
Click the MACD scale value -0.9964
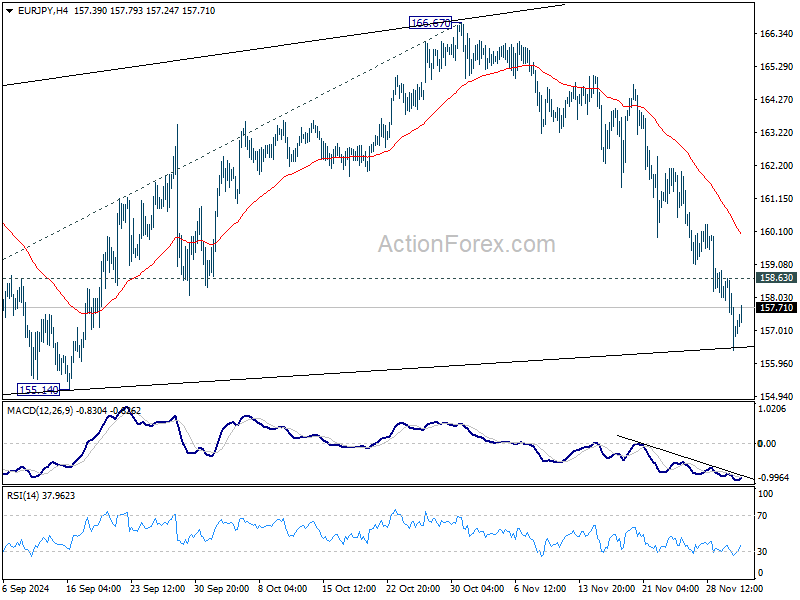click(774, 478)
